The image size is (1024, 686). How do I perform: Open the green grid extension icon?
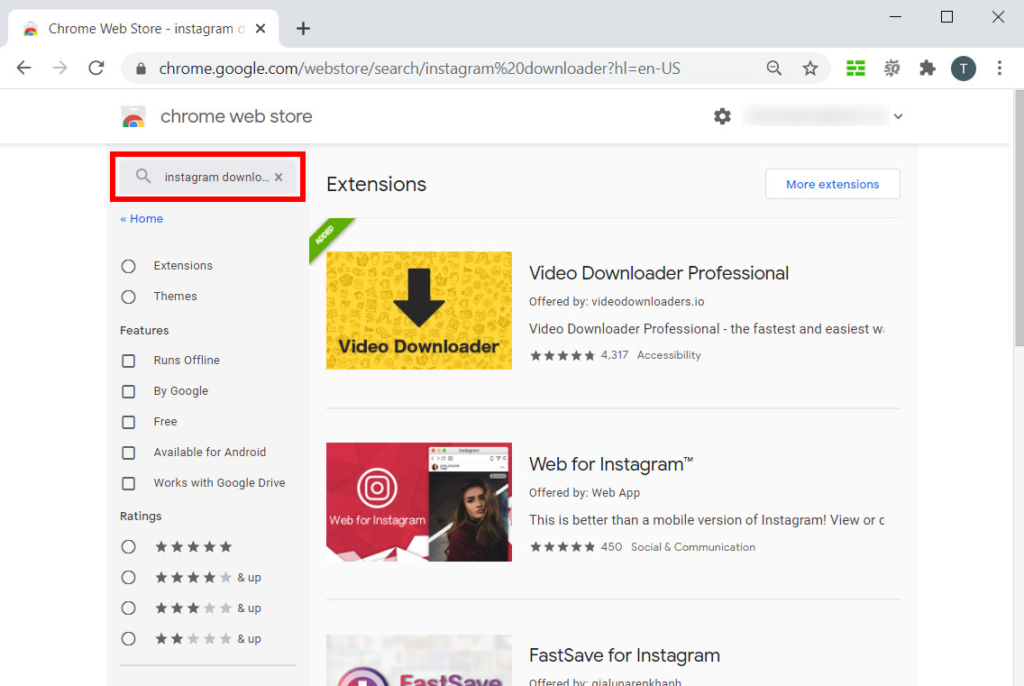856,68
